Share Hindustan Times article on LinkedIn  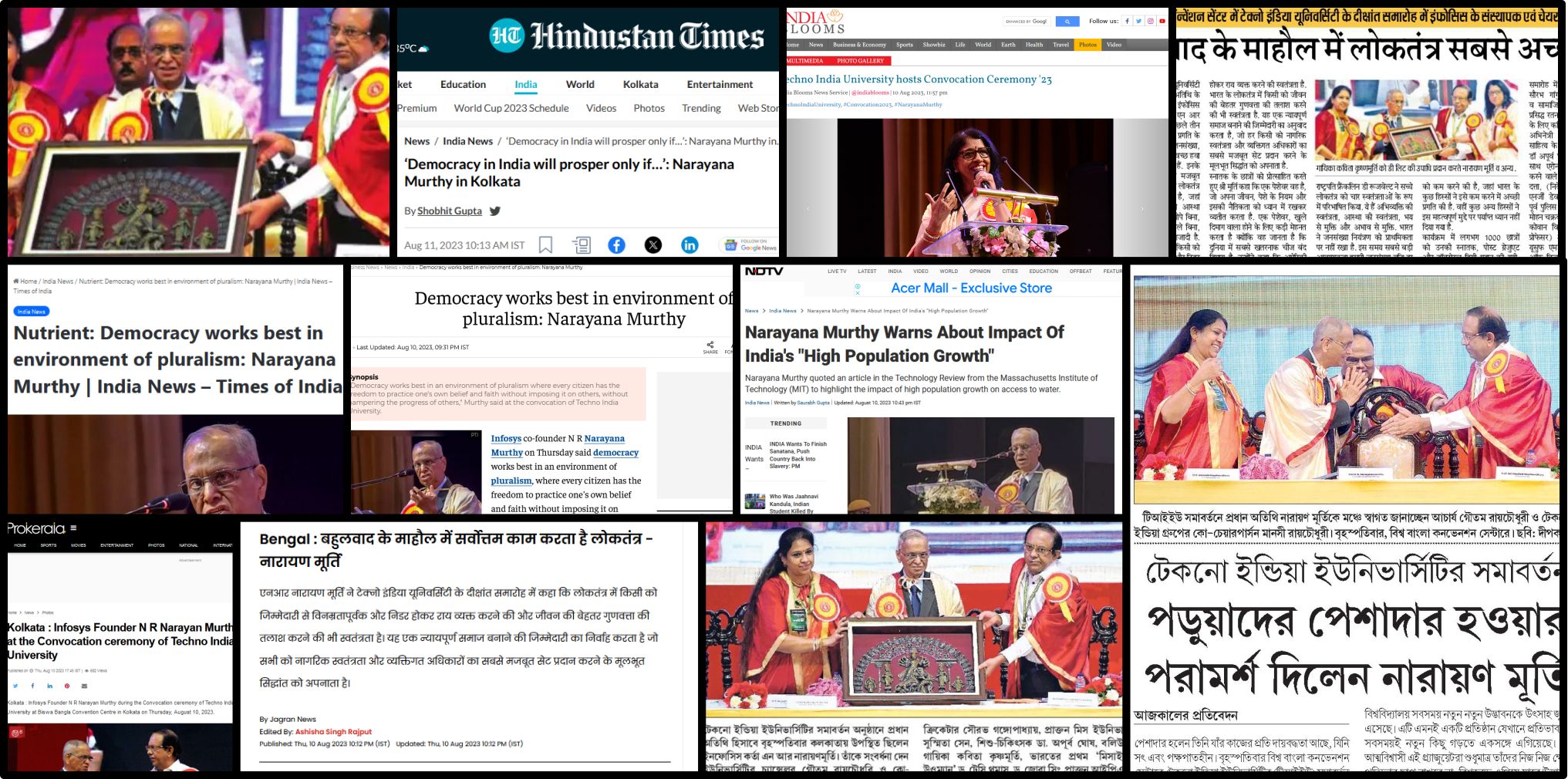pyautogui.click(x=690, y=245)
